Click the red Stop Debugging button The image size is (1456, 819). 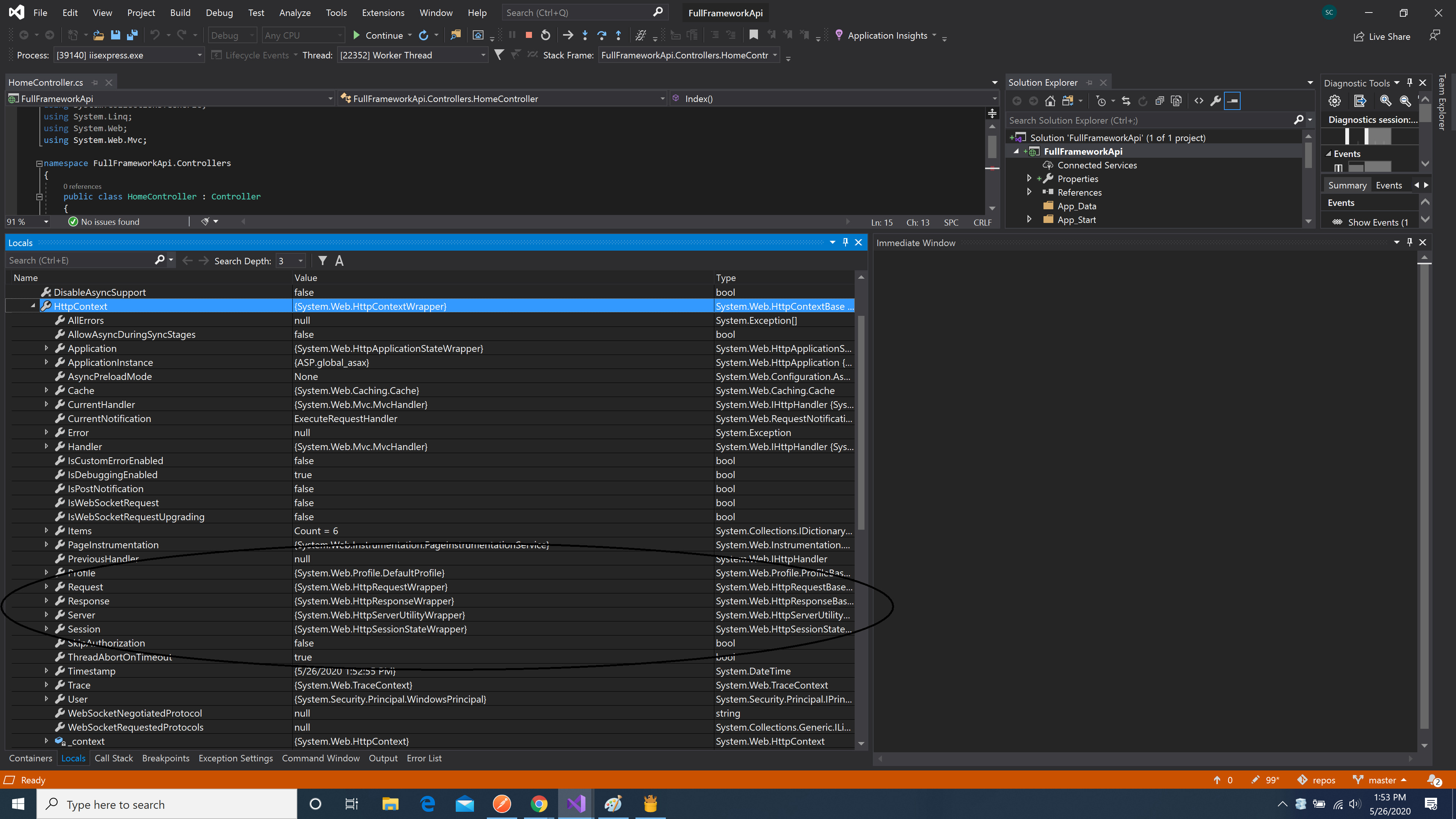pos(529,35)
